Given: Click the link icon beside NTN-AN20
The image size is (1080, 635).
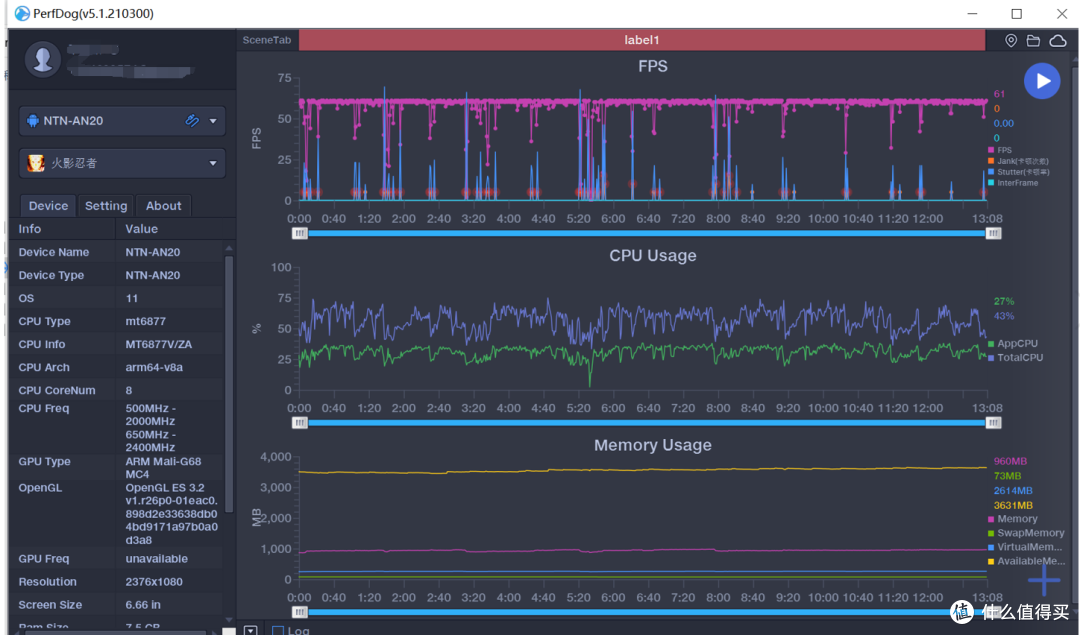Looking at the screenshot, I should 192,121.
